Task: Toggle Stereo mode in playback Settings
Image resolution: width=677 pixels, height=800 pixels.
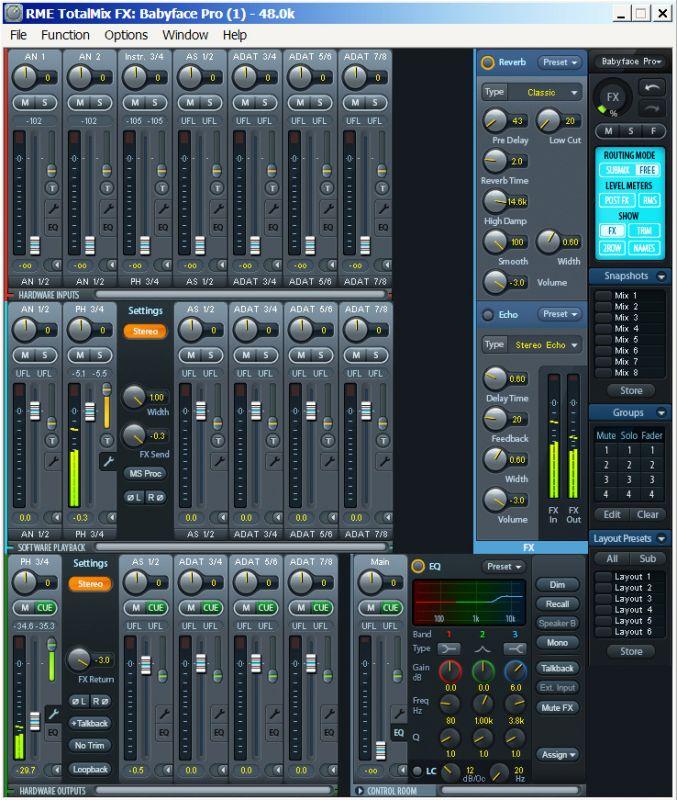Action: point(145,332)
